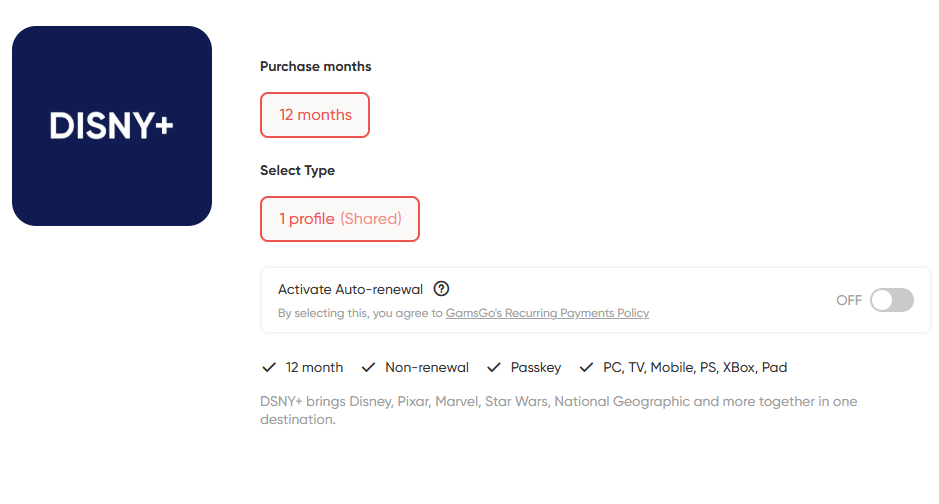Viewport: 939px width, 504px height.
Task: Click the (Shared) text in profile option
Action: [x=371, y=219]
